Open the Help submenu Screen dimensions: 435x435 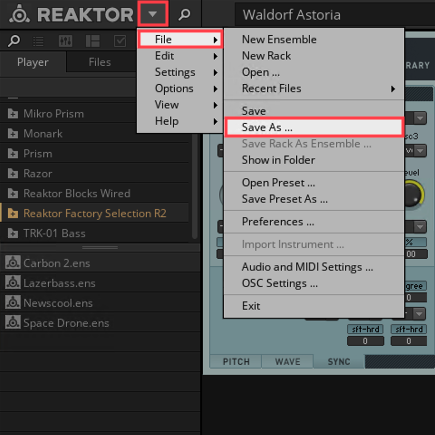(x=180, y=121)
